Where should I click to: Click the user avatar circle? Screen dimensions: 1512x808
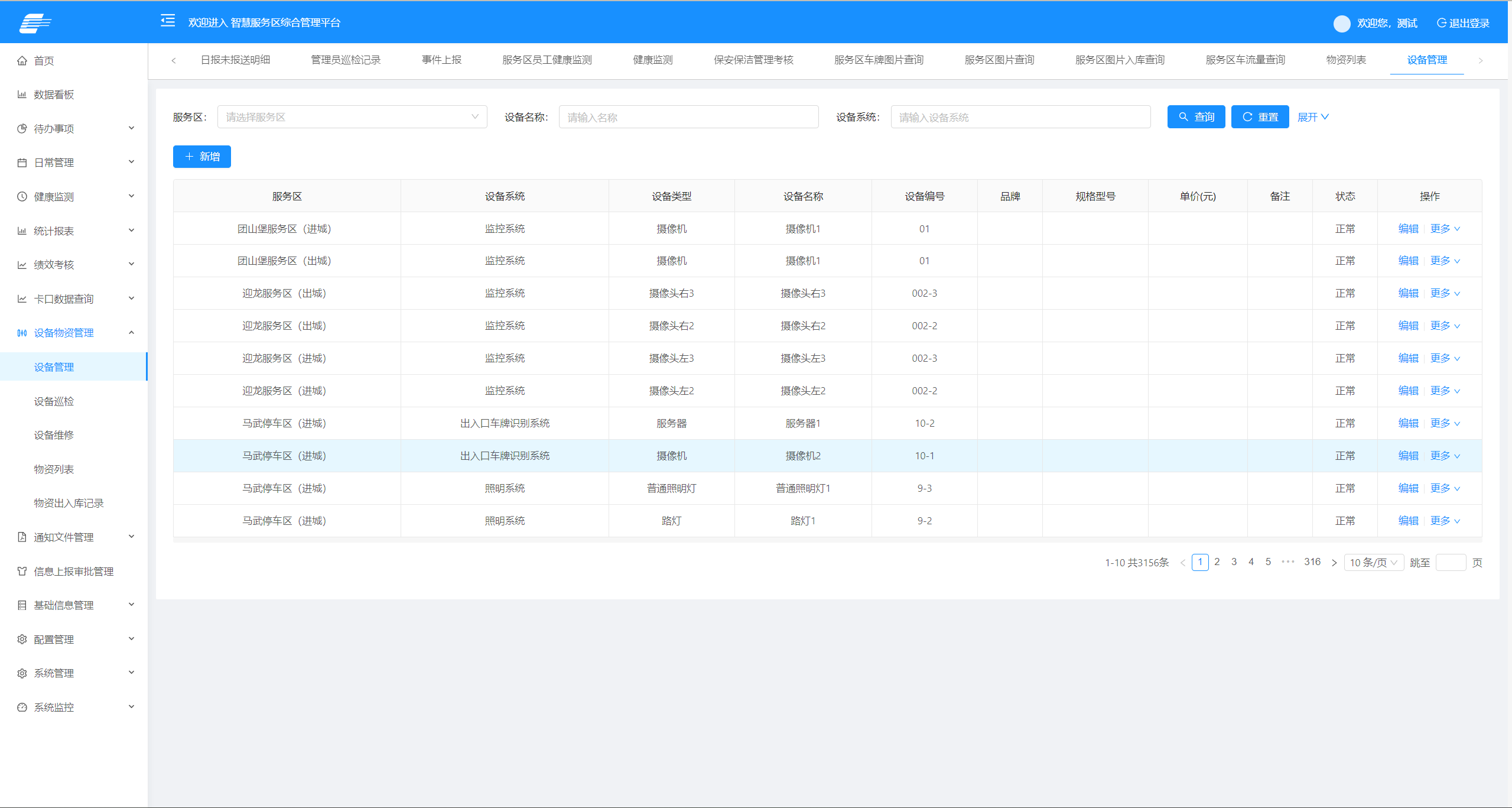coord(1342,23)
